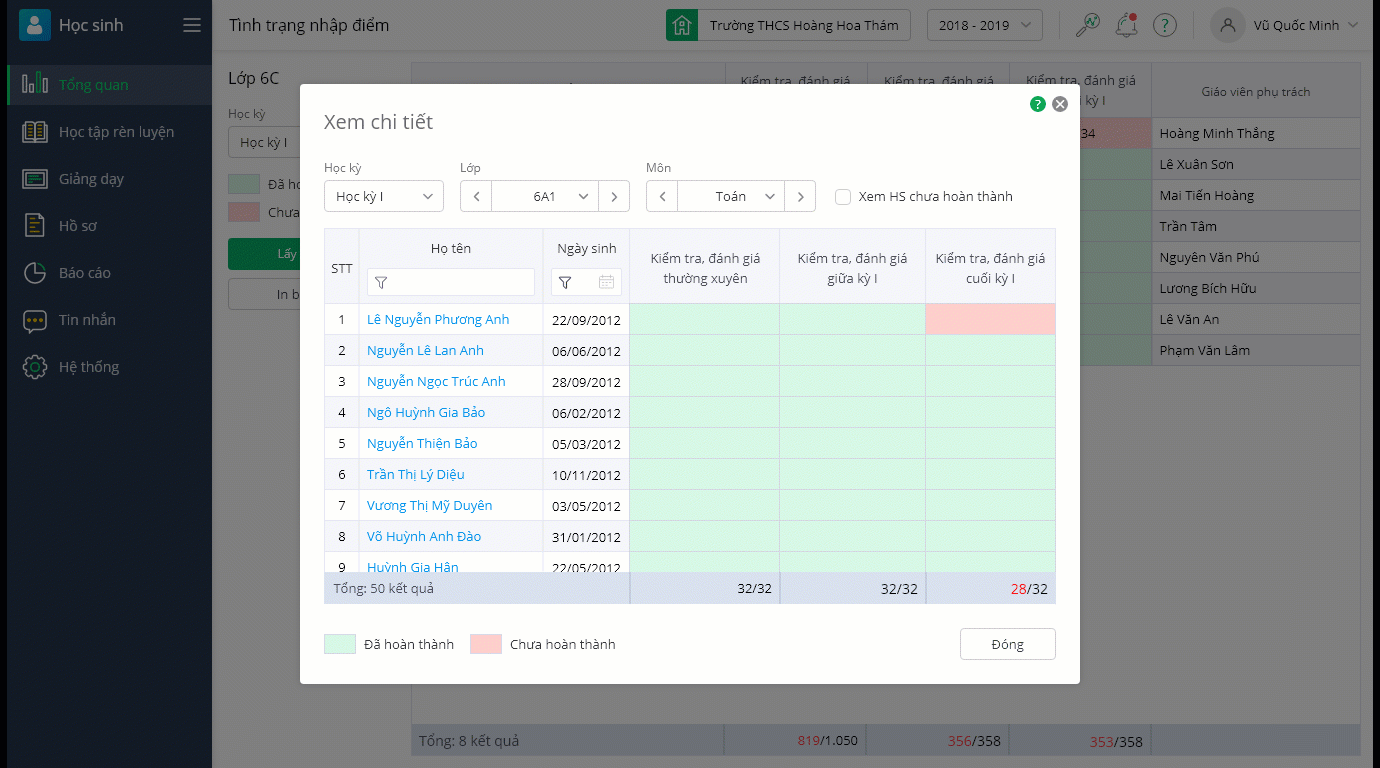Open Trường THCS Hoàng Hoa Thám selector
Screen dimensions: 1380x768
click(804, 25)
